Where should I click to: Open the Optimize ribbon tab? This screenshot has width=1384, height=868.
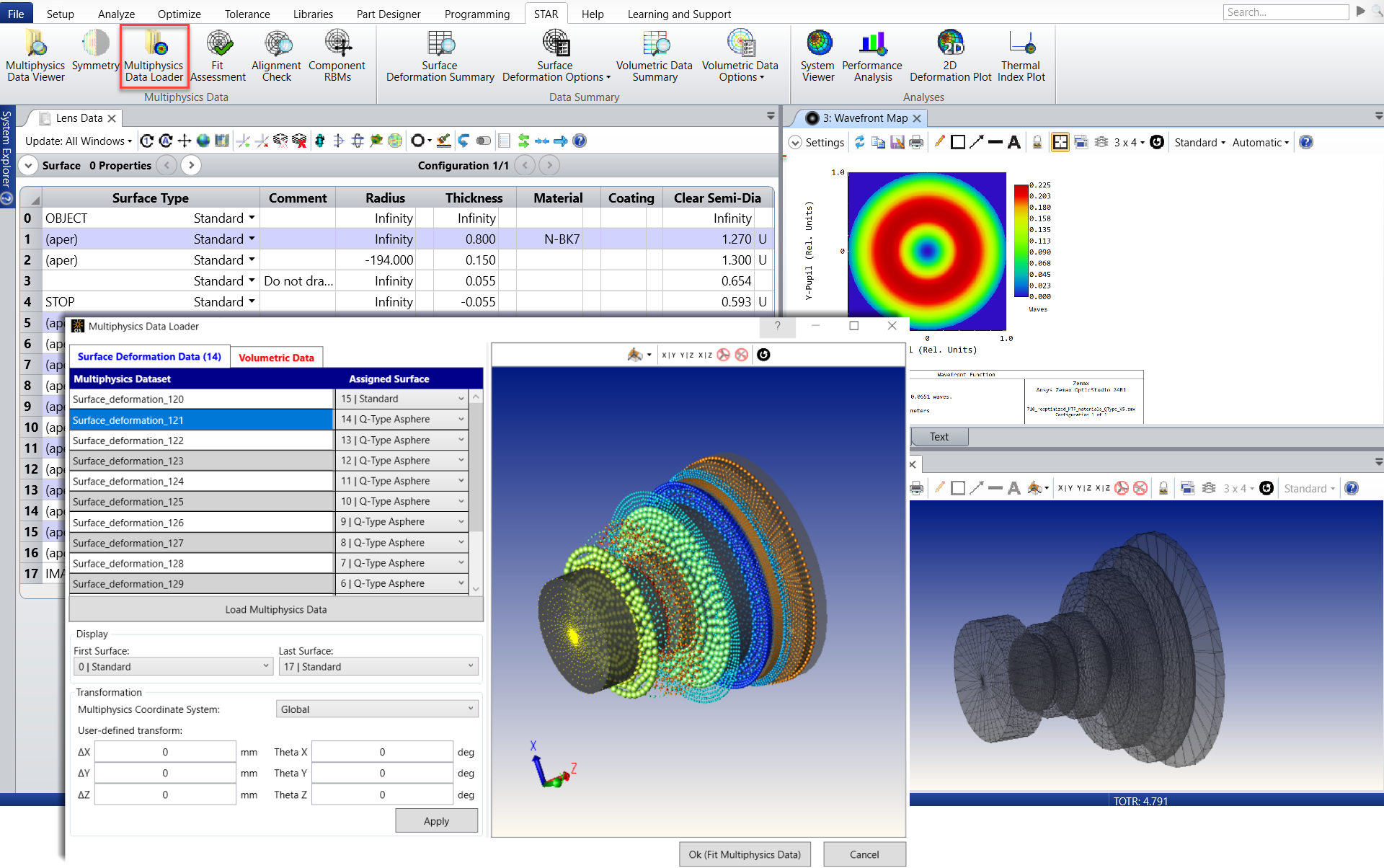point(179,14)
